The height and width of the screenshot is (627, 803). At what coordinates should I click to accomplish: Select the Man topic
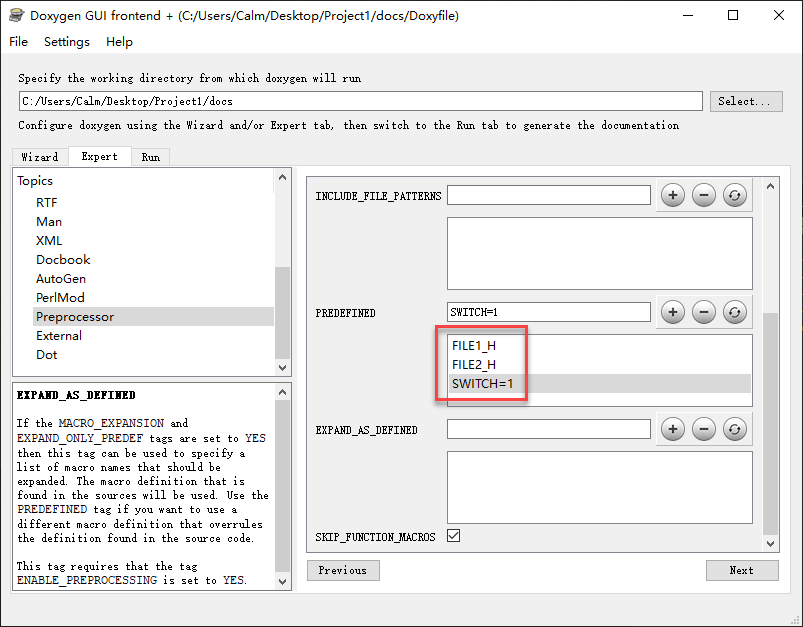click(49, 221)
